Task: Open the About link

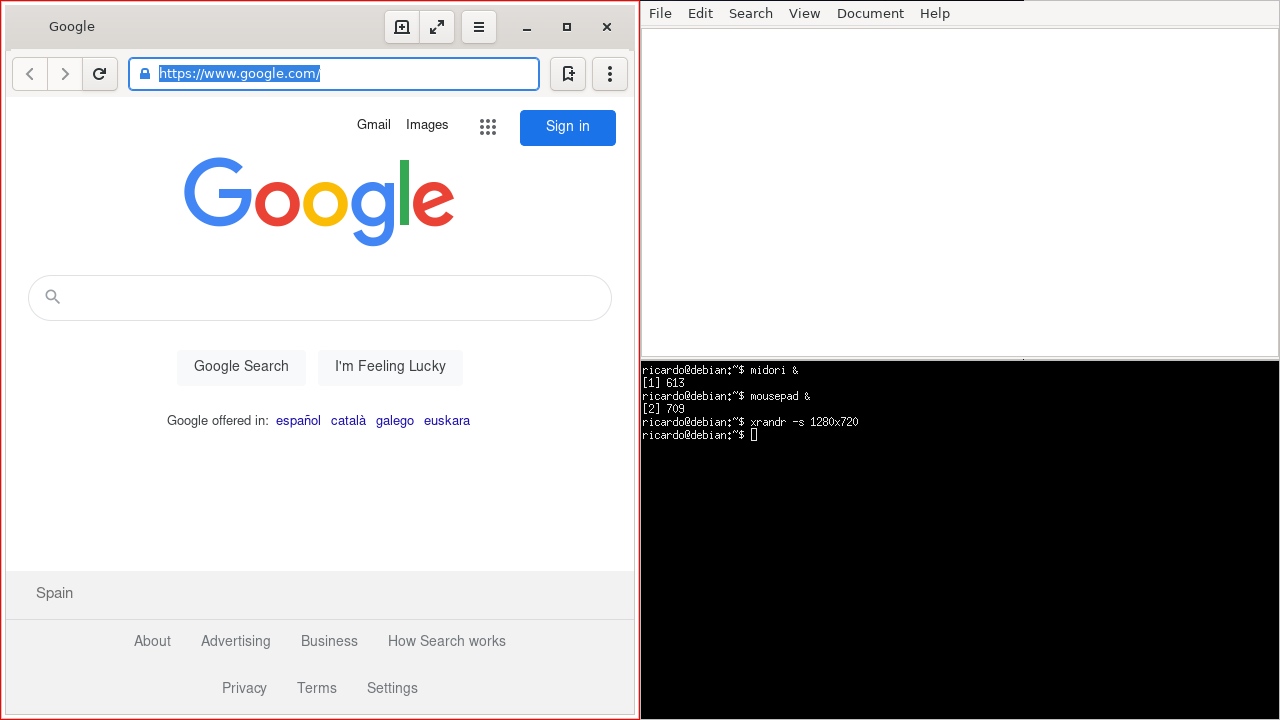Action: pos(152,641)
